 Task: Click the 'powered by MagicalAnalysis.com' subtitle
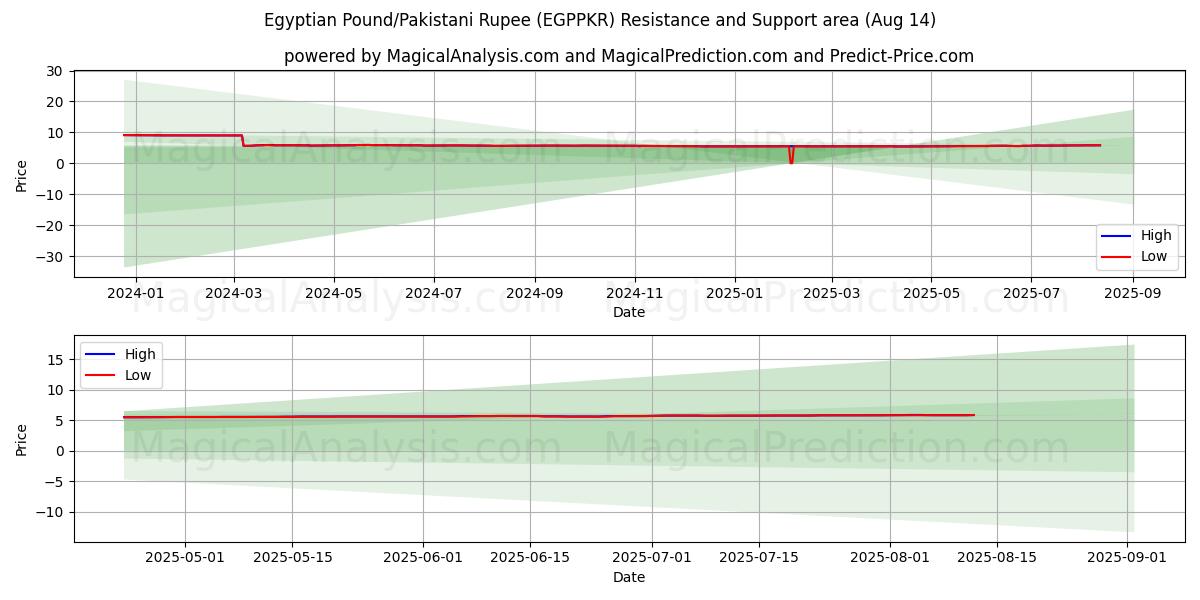point(629,56)
